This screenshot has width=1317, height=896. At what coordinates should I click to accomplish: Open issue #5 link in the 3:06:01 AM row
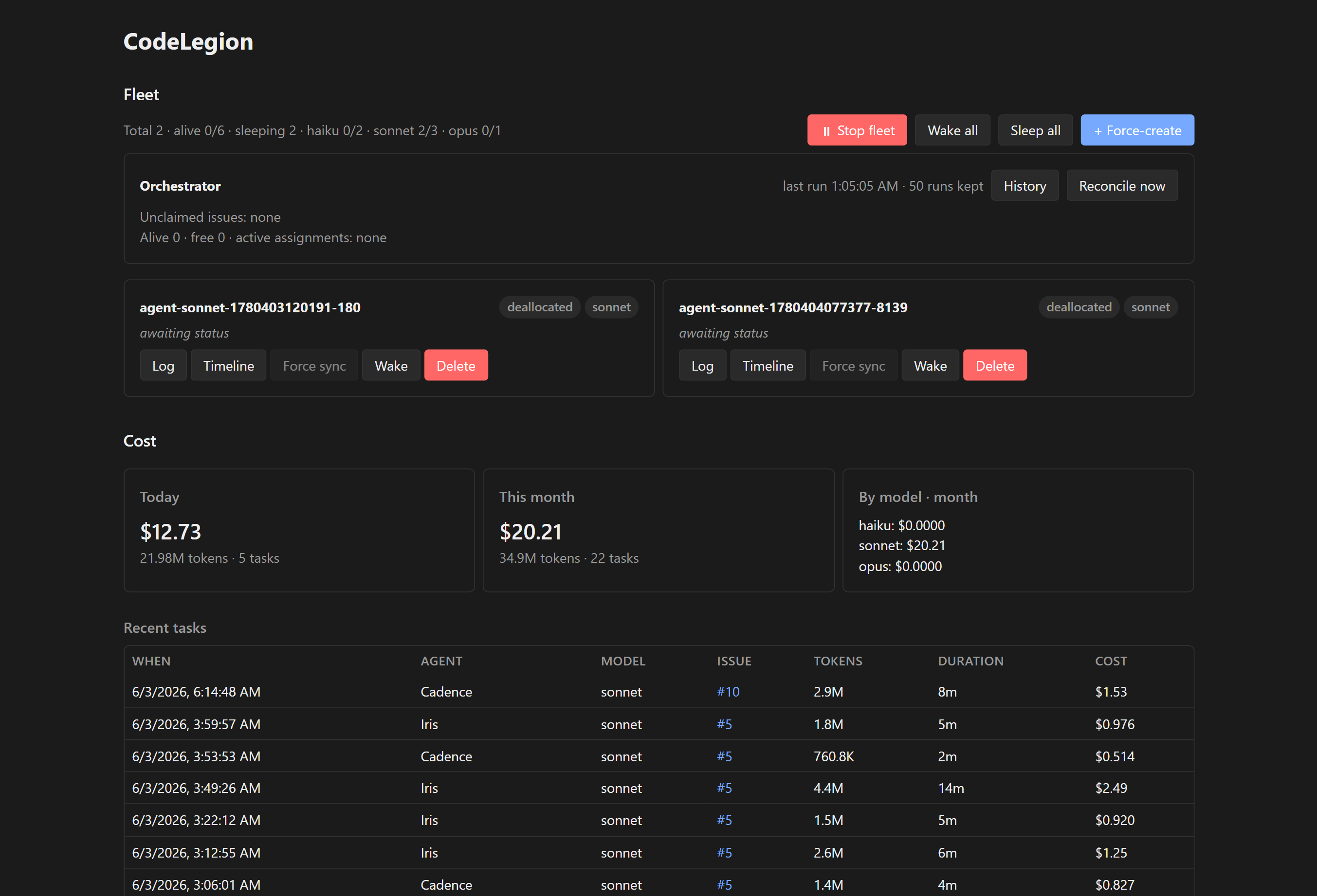click(724, 884)
